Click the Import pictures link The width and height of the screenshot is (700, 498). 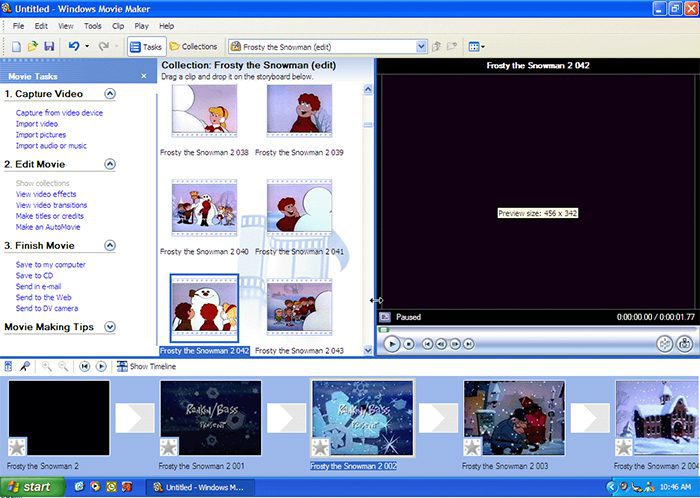pyautogui.click(x=41, y=135)
